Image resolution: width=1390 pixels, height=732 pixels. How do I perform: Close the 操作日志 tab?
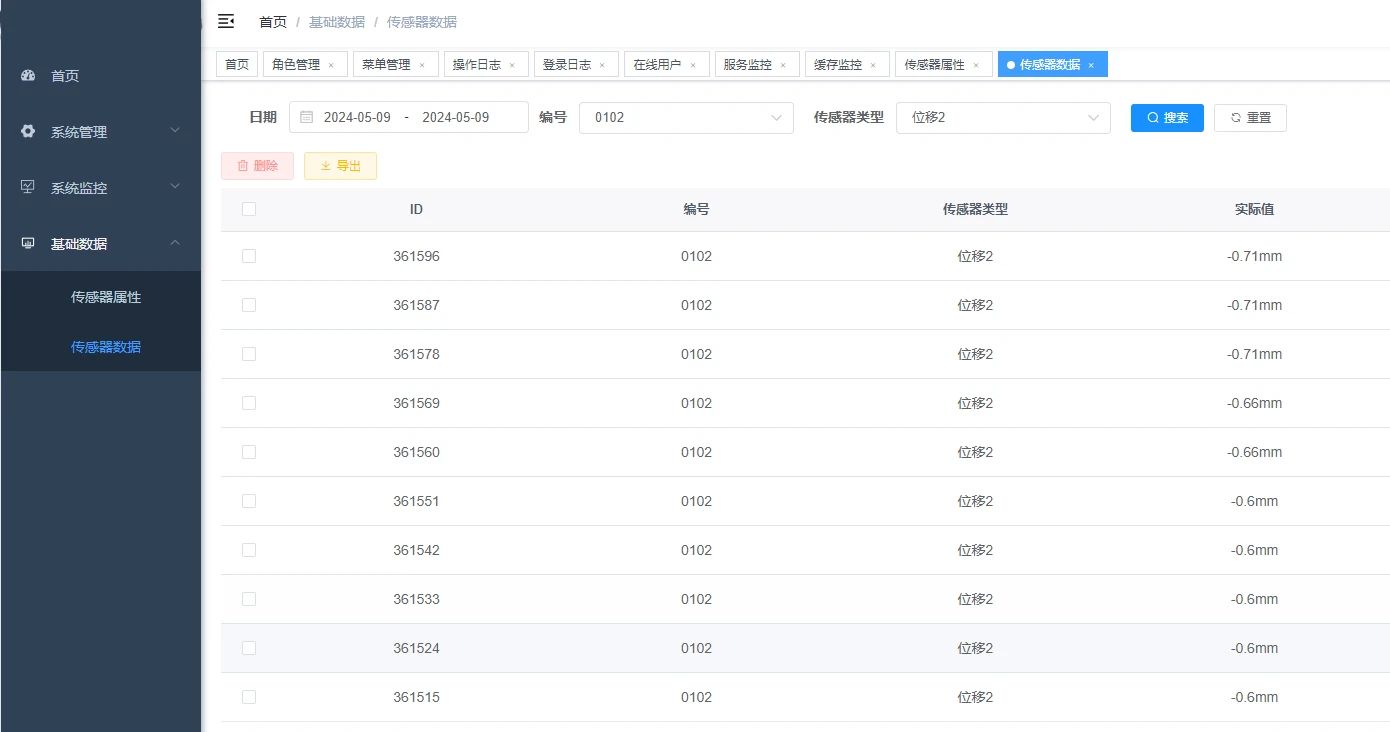[512, 65]
